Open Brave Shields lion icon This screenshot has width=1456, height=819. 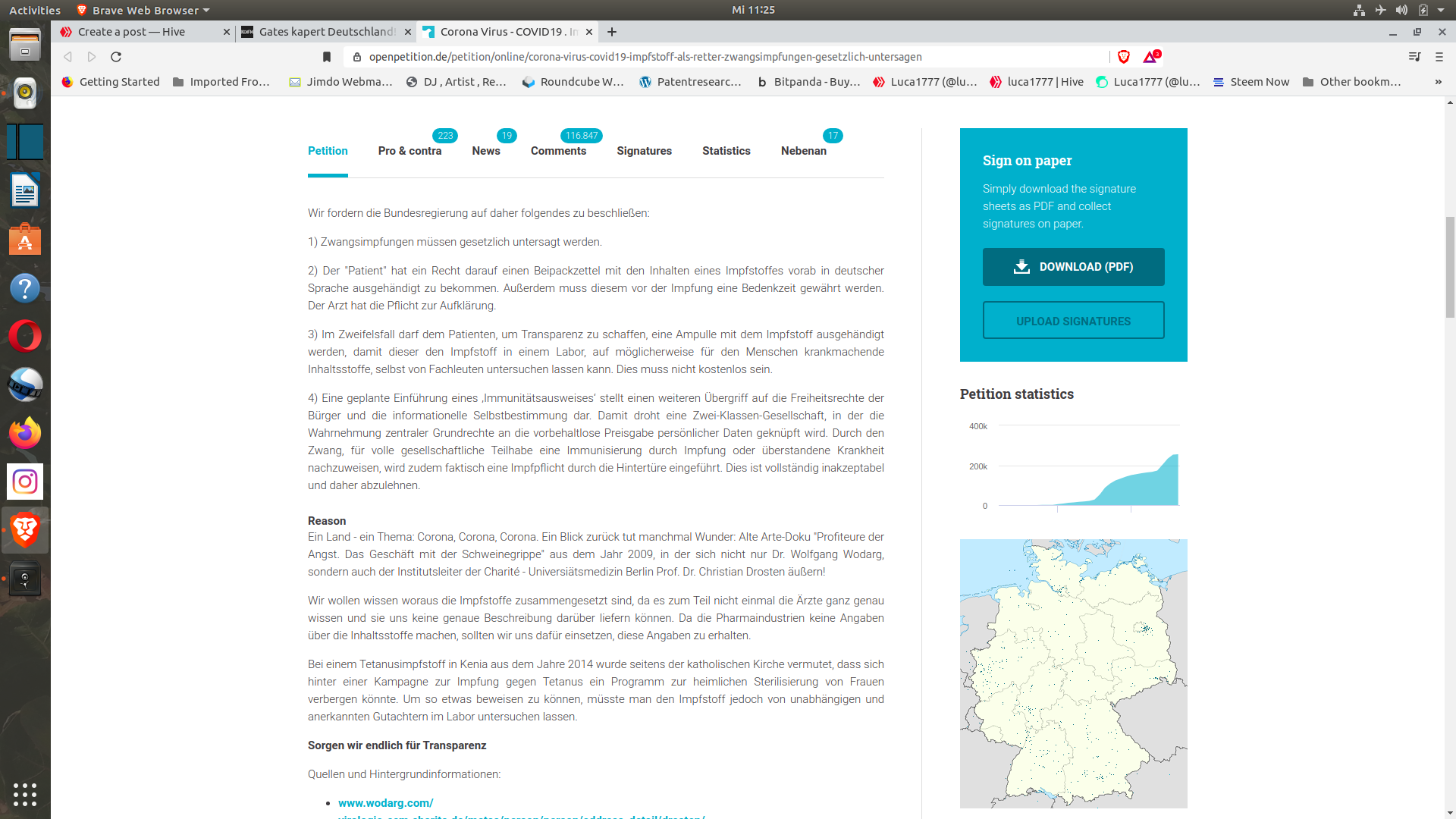point(1124,57)
